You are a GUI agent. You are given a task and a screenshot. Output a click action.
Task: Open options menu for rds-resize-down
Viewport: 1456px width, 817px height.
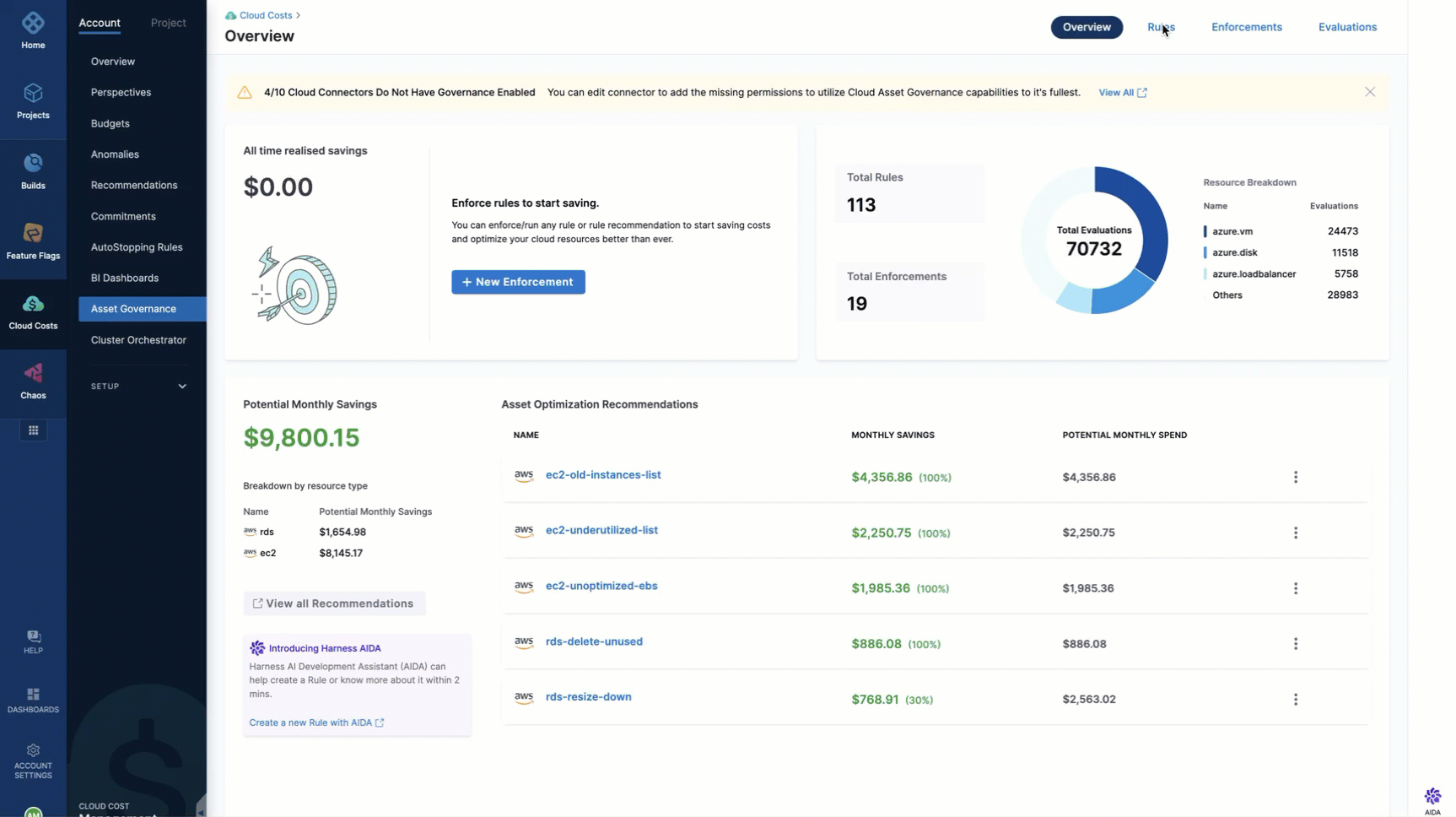tap(1295, 700)
